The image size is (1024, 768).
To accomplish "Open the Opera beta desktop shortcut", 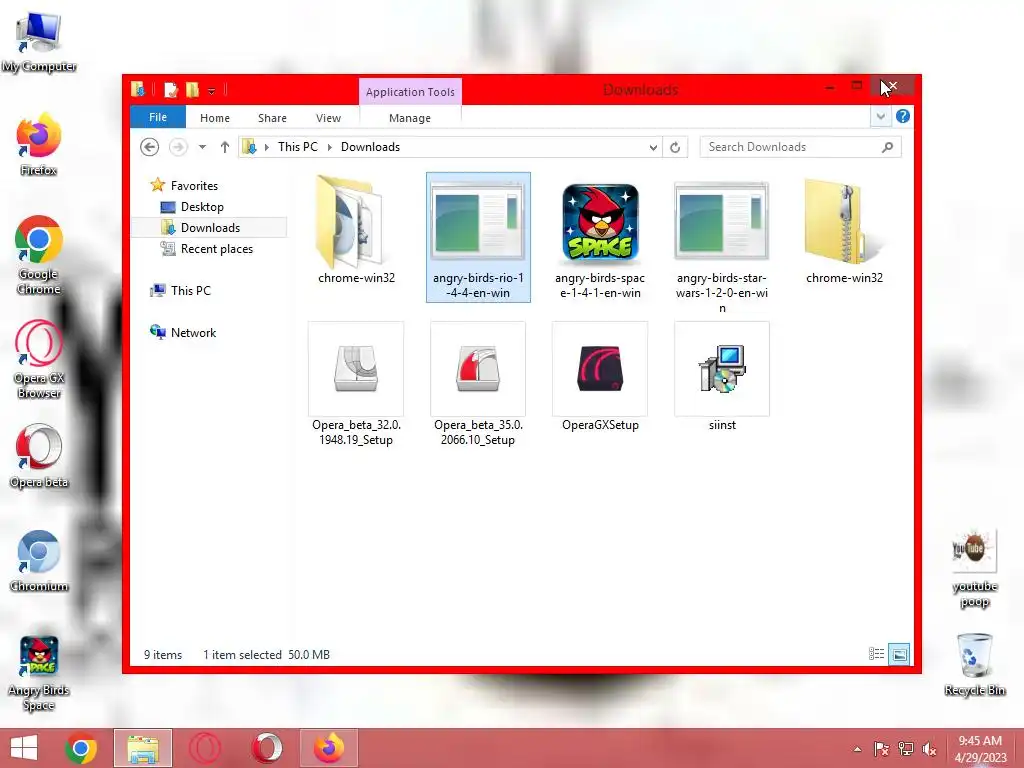I will [39, 456].
